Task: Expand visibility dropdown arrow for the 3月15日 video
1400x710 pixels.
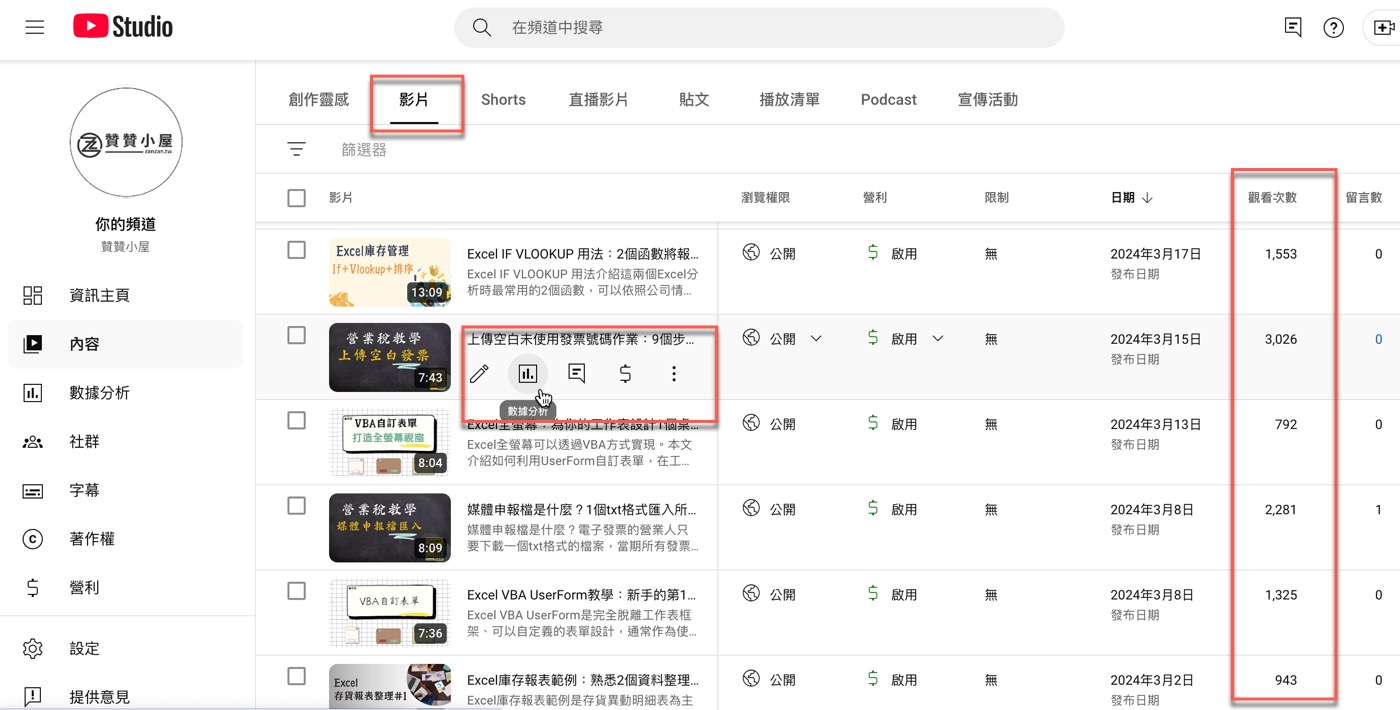Action: [x=816, y=339]
